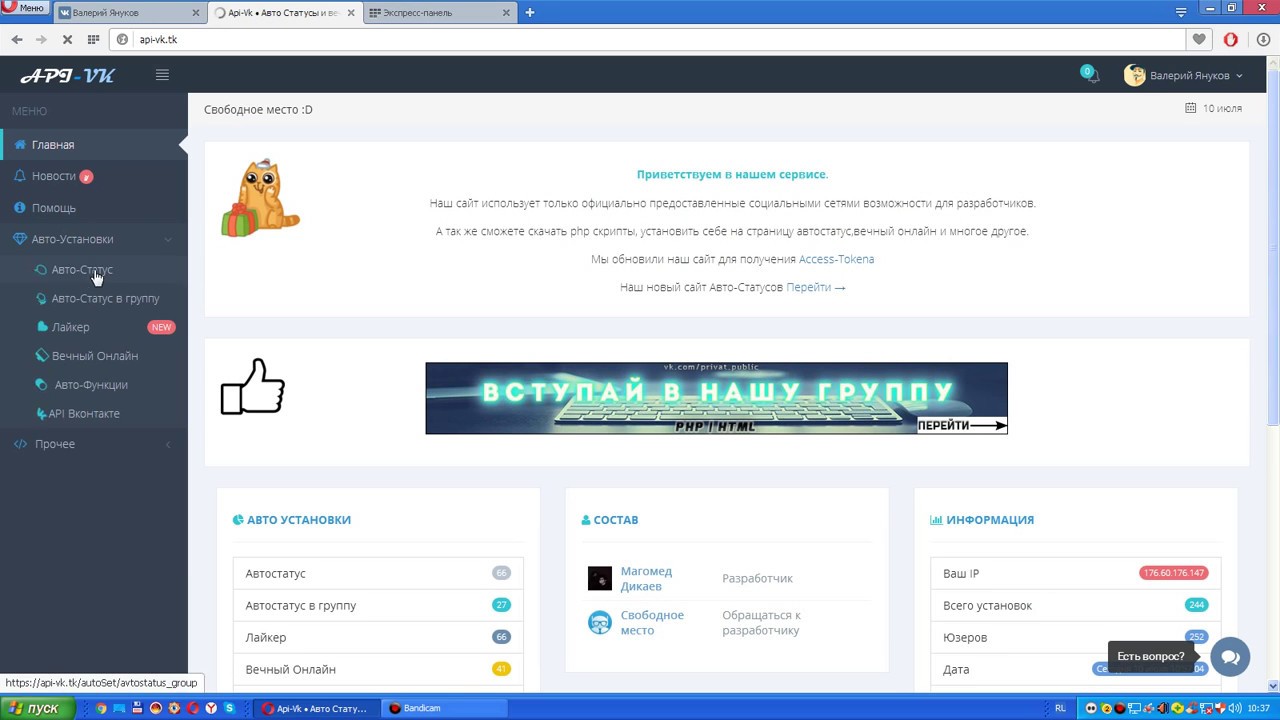Open the Лайкер submenu item
Screen dimensions: 1280x720
coord(93,327)
